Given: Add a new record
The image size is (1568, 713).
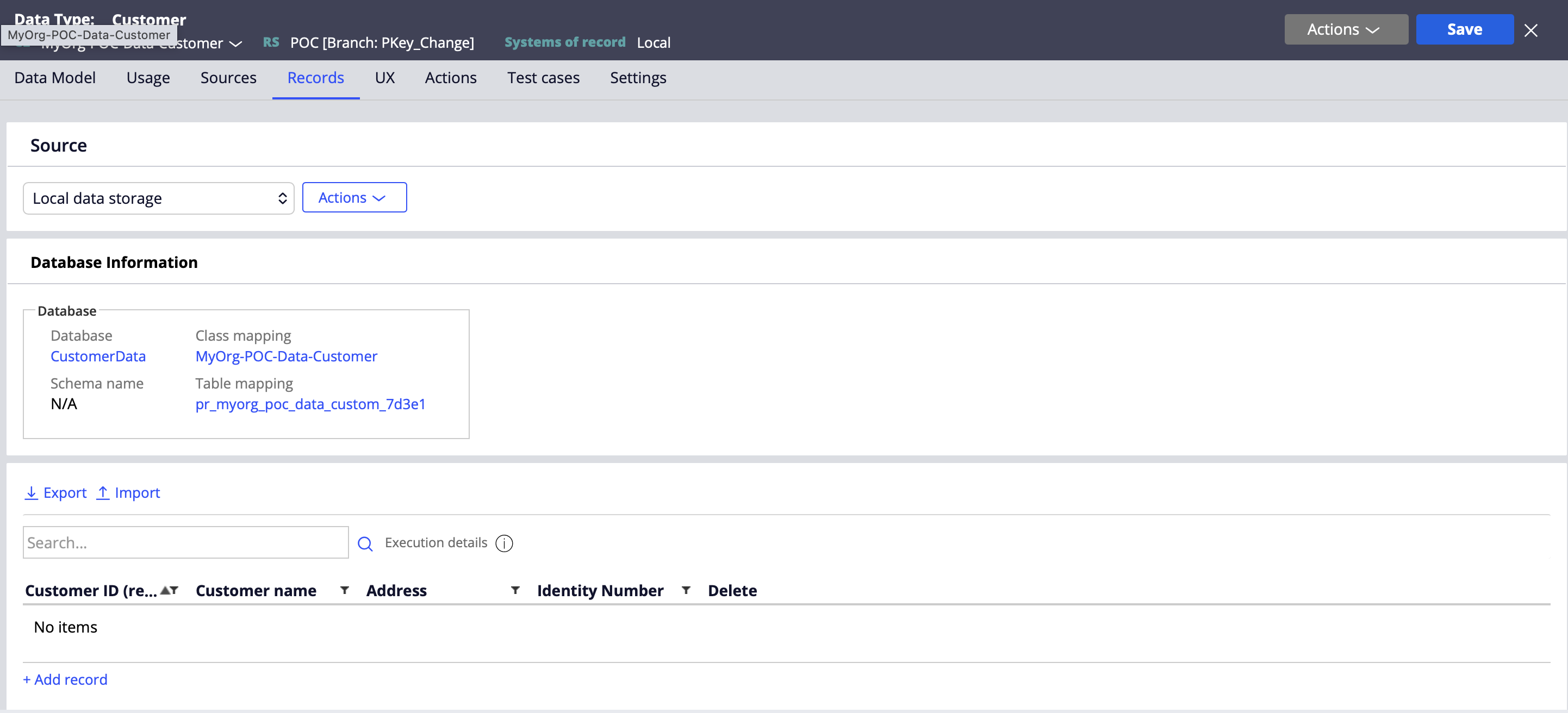Looking at the screenshot, I should pyautogui.click(x=65, y=679).
